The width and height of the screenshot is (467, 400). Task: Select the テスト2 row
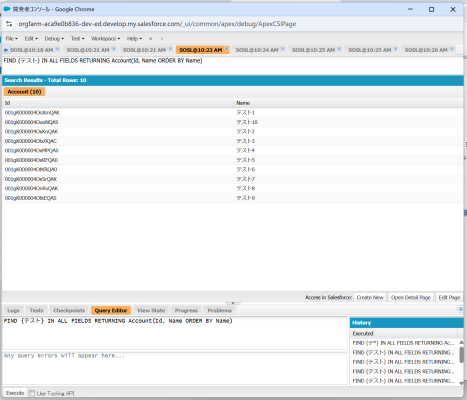[233, 132]
